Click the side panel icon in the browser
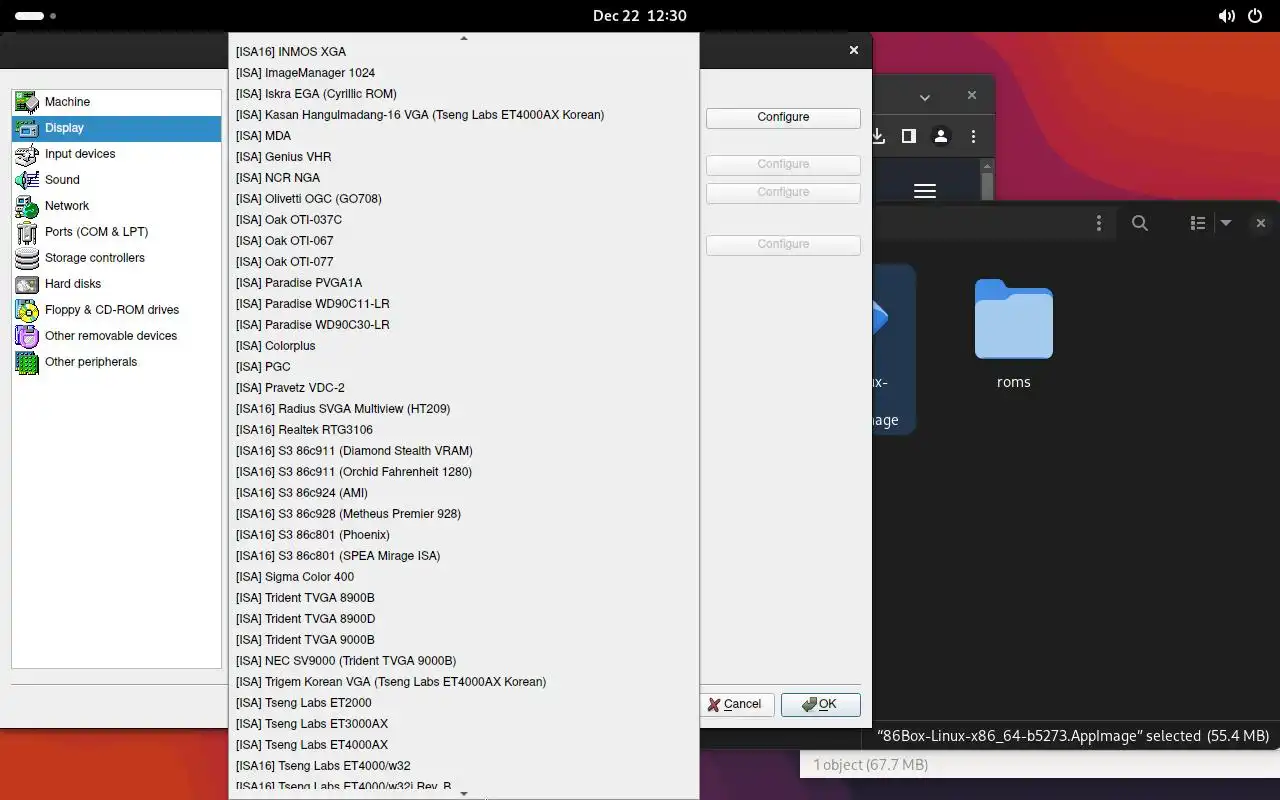 click(x=909, y=136)
